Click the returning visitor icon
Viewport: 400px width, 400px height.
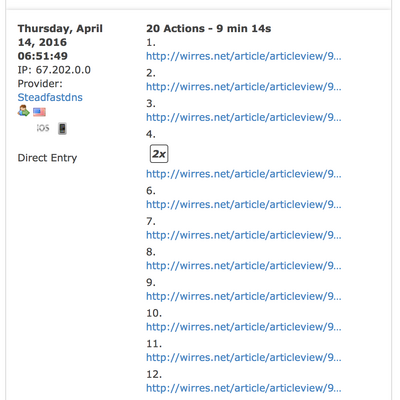tap(23, 111)
